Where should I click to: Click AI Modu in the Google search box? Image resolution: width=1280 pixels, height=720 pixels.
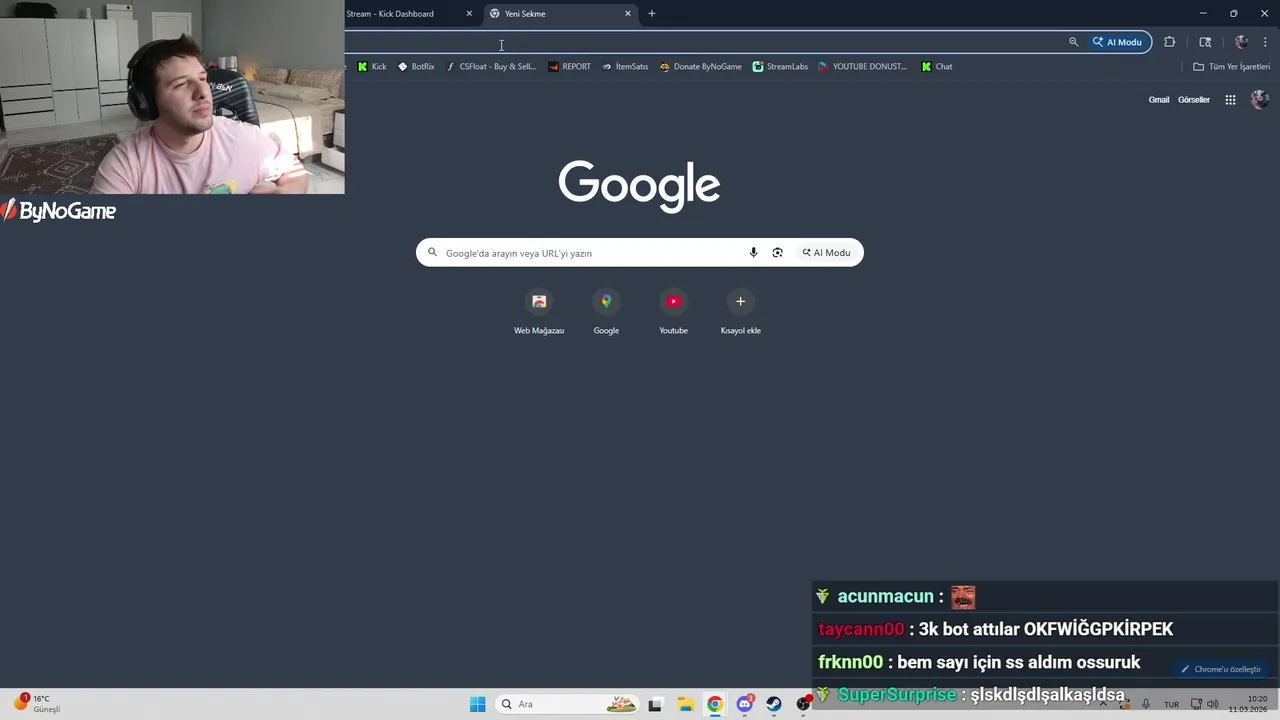click(826, 253)
